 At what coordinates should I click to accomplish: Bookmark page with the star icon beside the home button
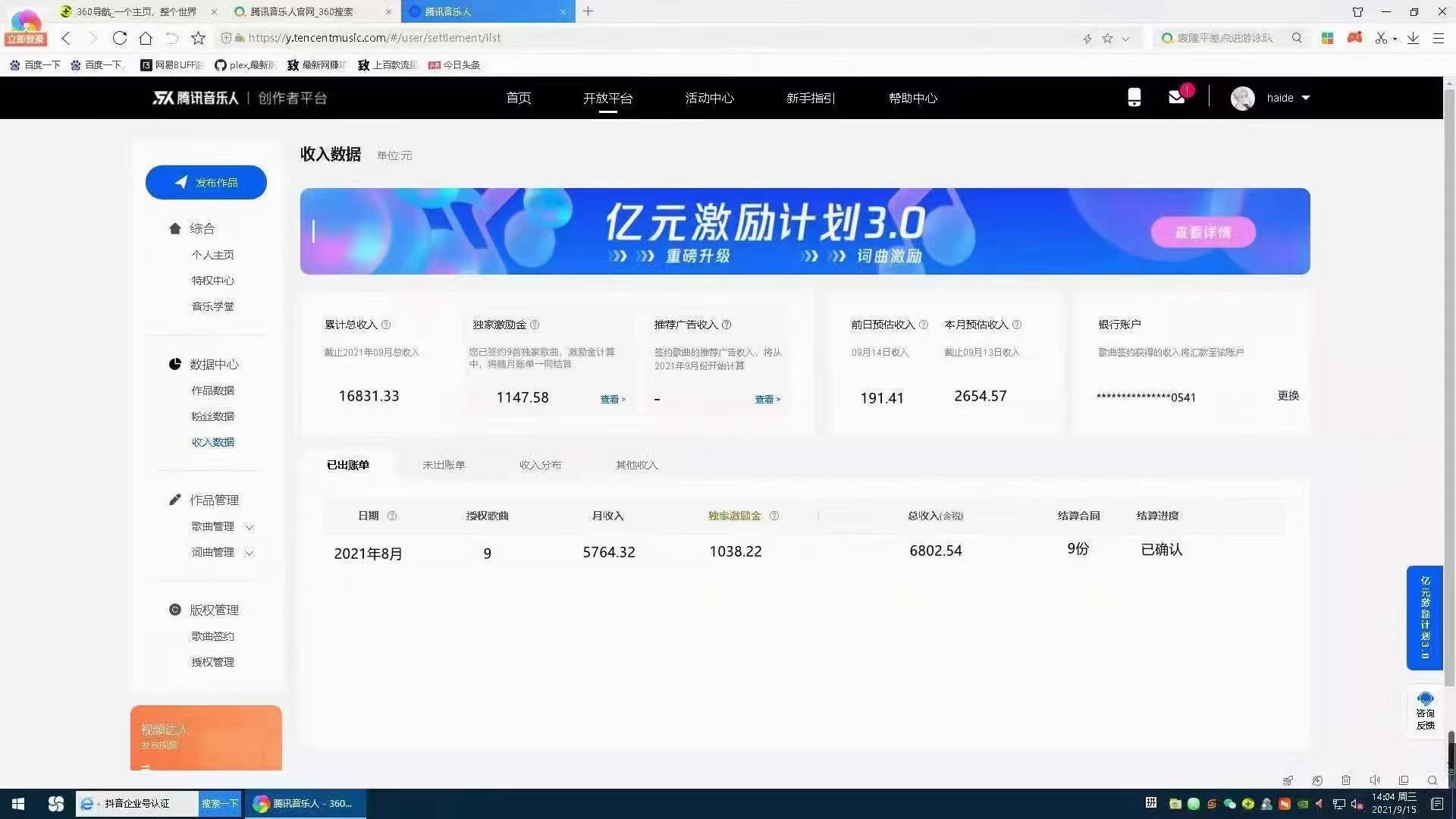(198, 38)
